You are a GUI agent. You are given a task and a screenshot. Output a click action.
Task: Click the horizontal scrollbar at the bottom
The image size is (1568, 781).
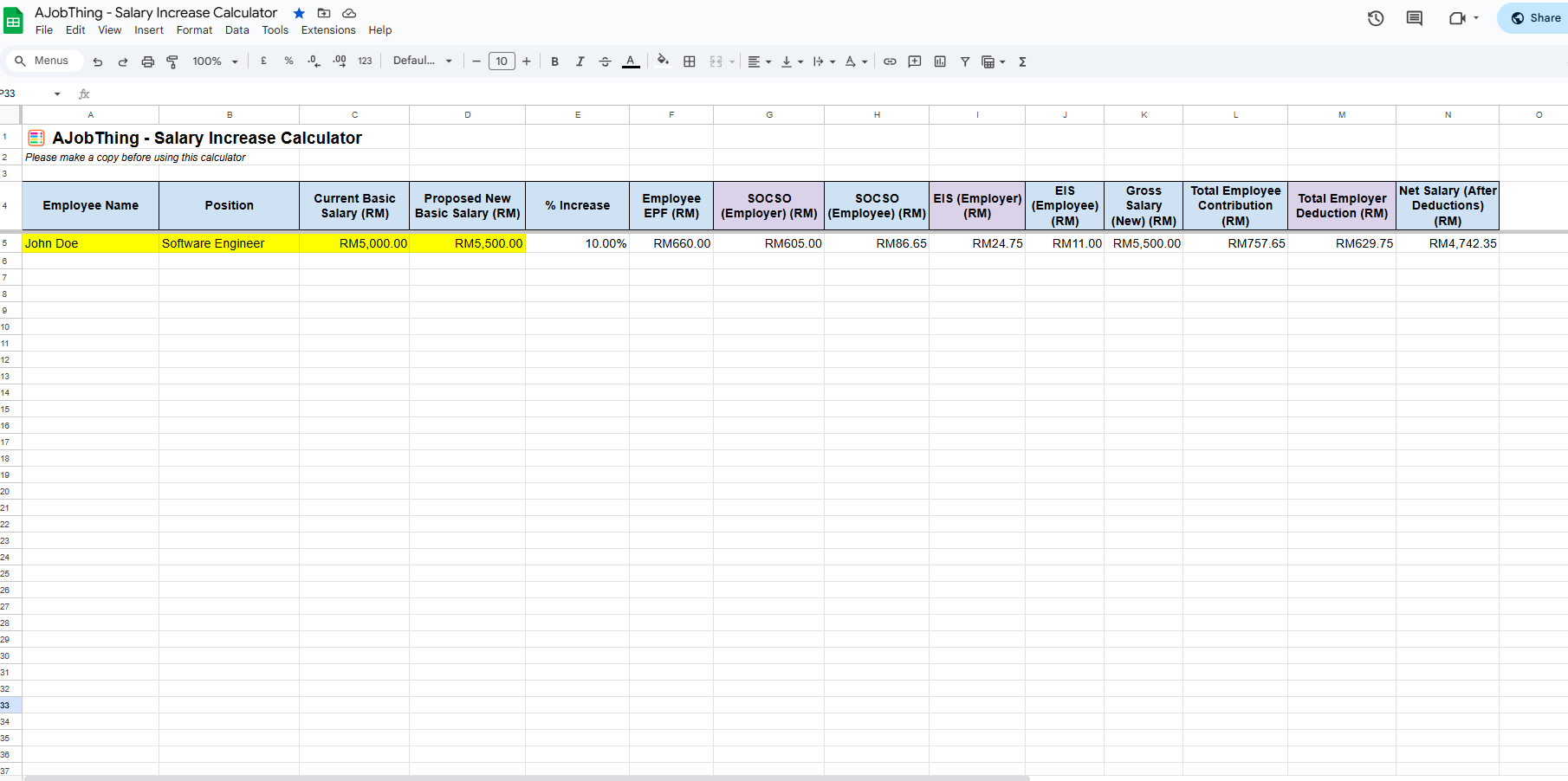[527, 778]
